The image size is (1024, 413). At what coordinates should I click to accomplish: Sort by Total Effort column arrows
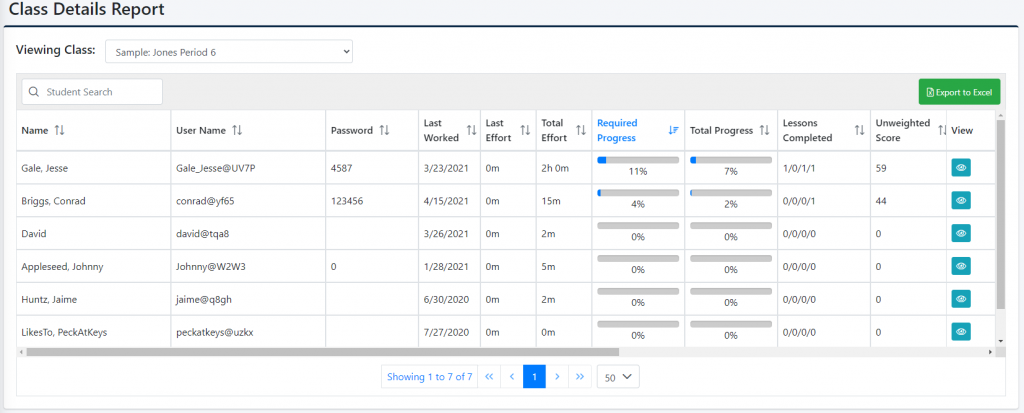point(581,130)
